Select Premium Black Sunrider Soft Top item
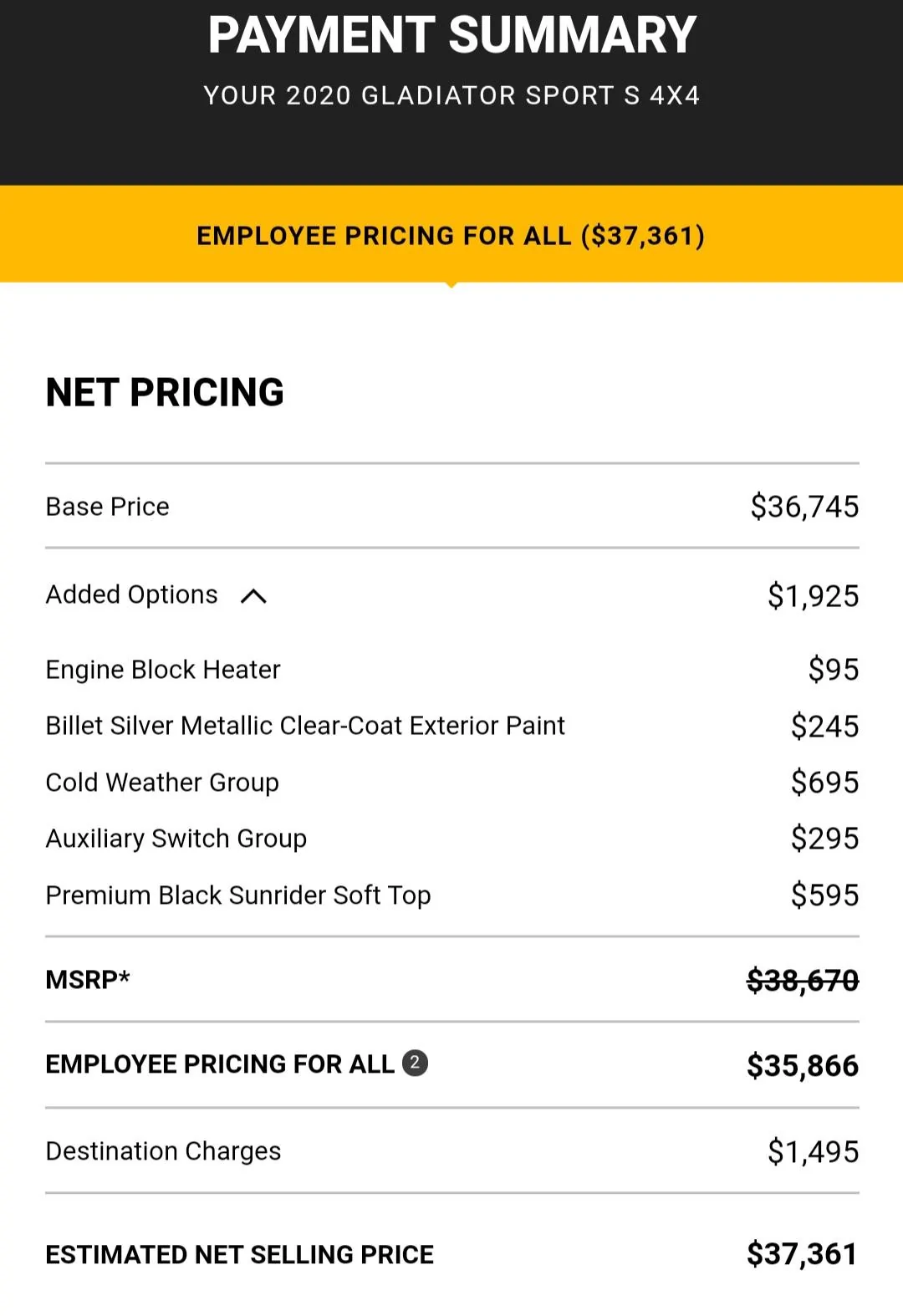 [238, 895]
